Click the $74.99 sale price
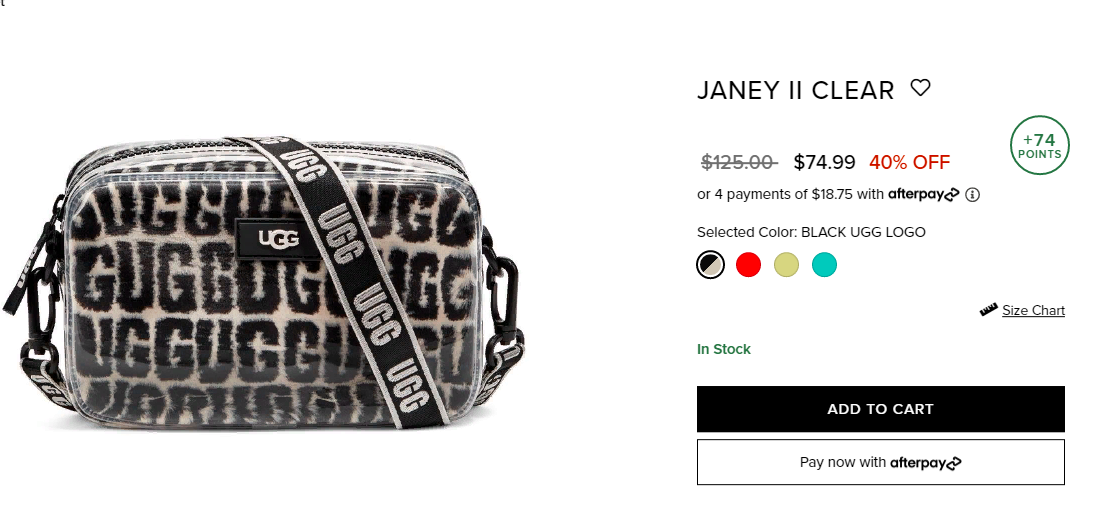Screen dimensions: 1116x505 [x=824, y=162]
